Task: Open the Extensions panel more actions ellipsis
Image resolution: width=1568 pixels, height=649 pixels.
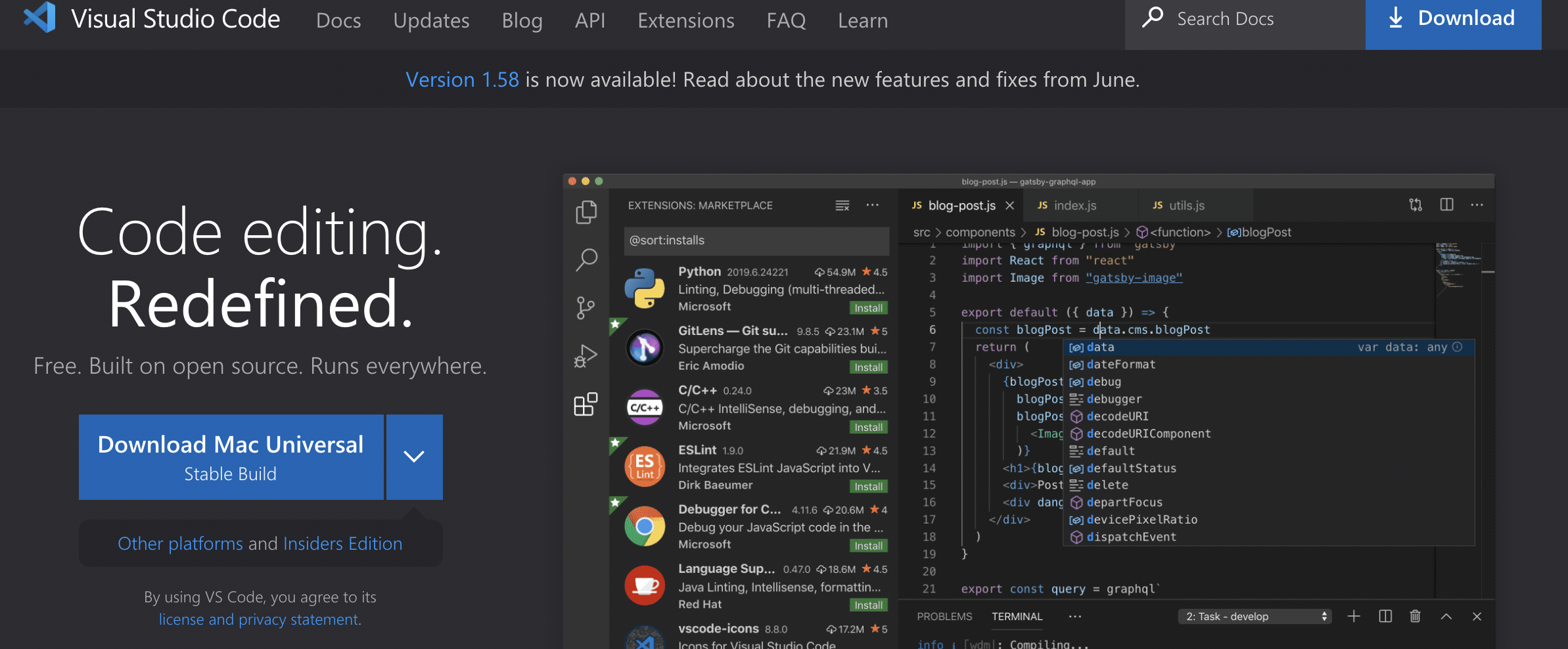Action: [x=873, y=205]
